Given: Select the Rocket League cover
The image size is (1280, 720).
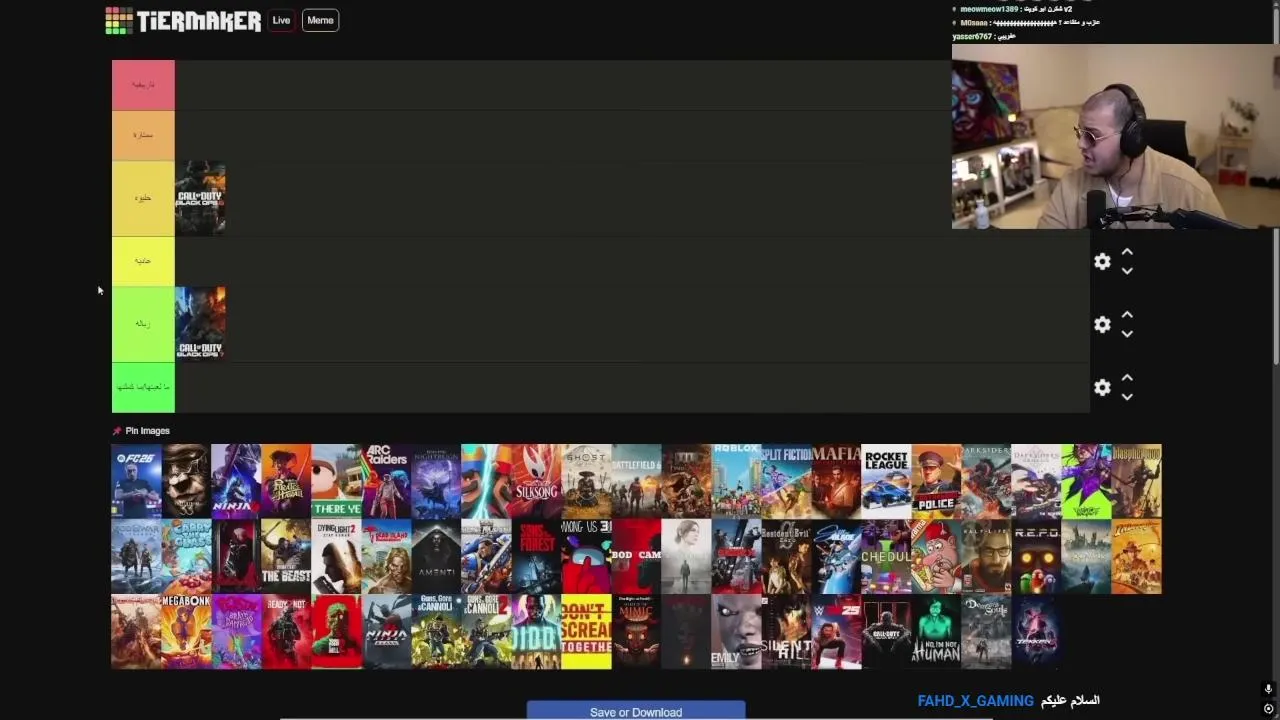Looking at the screenshot, I should [886, 481].
